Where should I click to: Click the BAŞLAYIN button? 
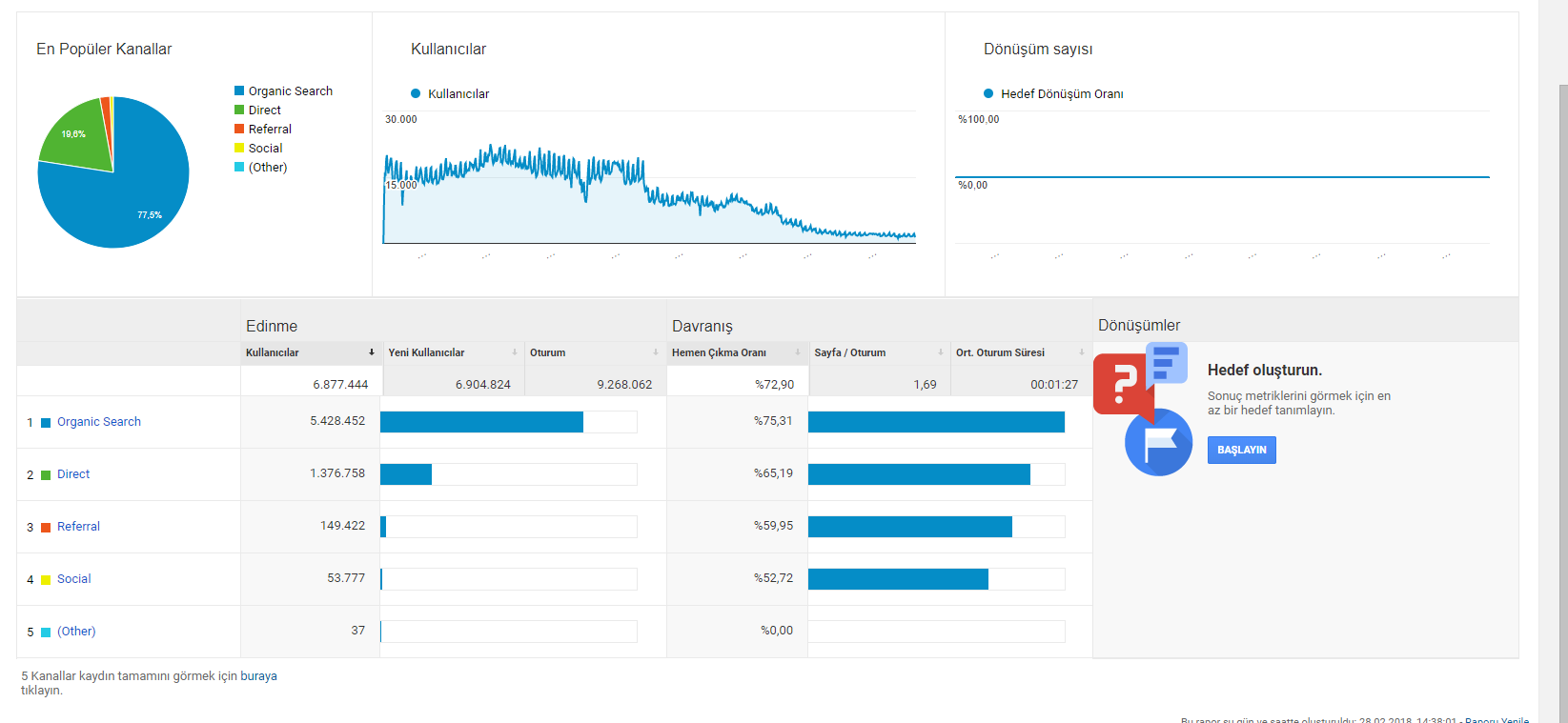click(1241, 450)
